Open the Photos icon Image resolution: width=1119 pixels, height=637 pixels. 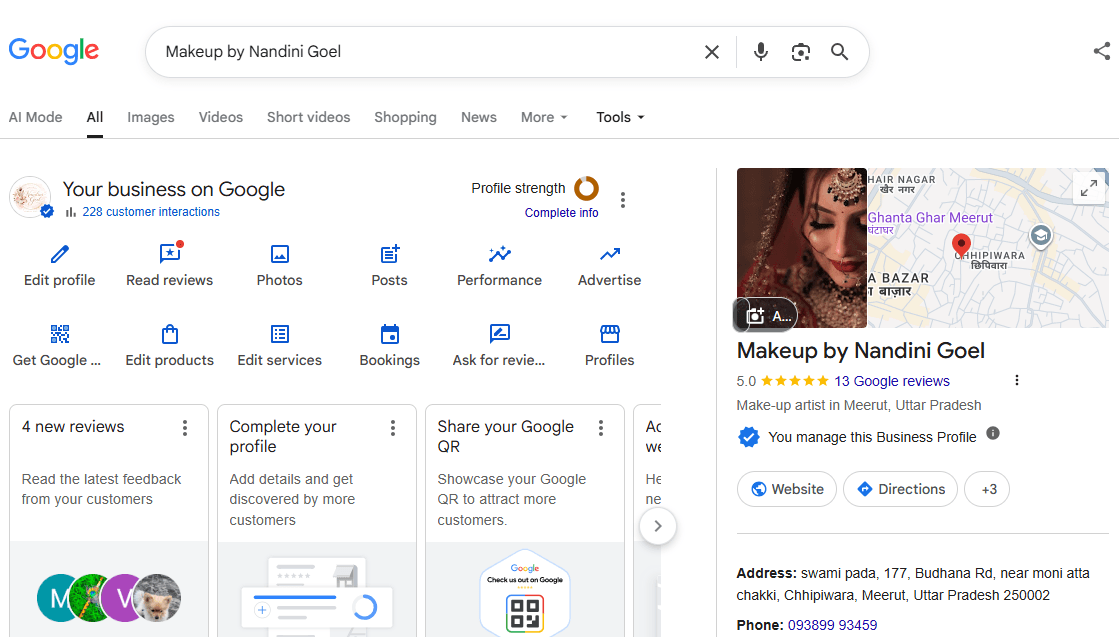click(x=280, y=254)
